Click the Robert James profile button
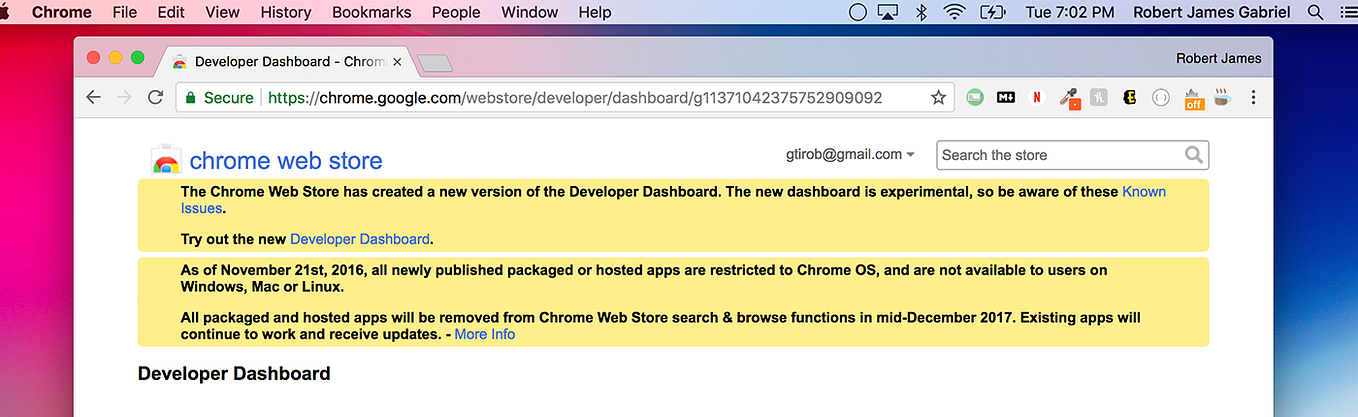This screenshot has width=1358, height=417. click(x=1218, y=59)
